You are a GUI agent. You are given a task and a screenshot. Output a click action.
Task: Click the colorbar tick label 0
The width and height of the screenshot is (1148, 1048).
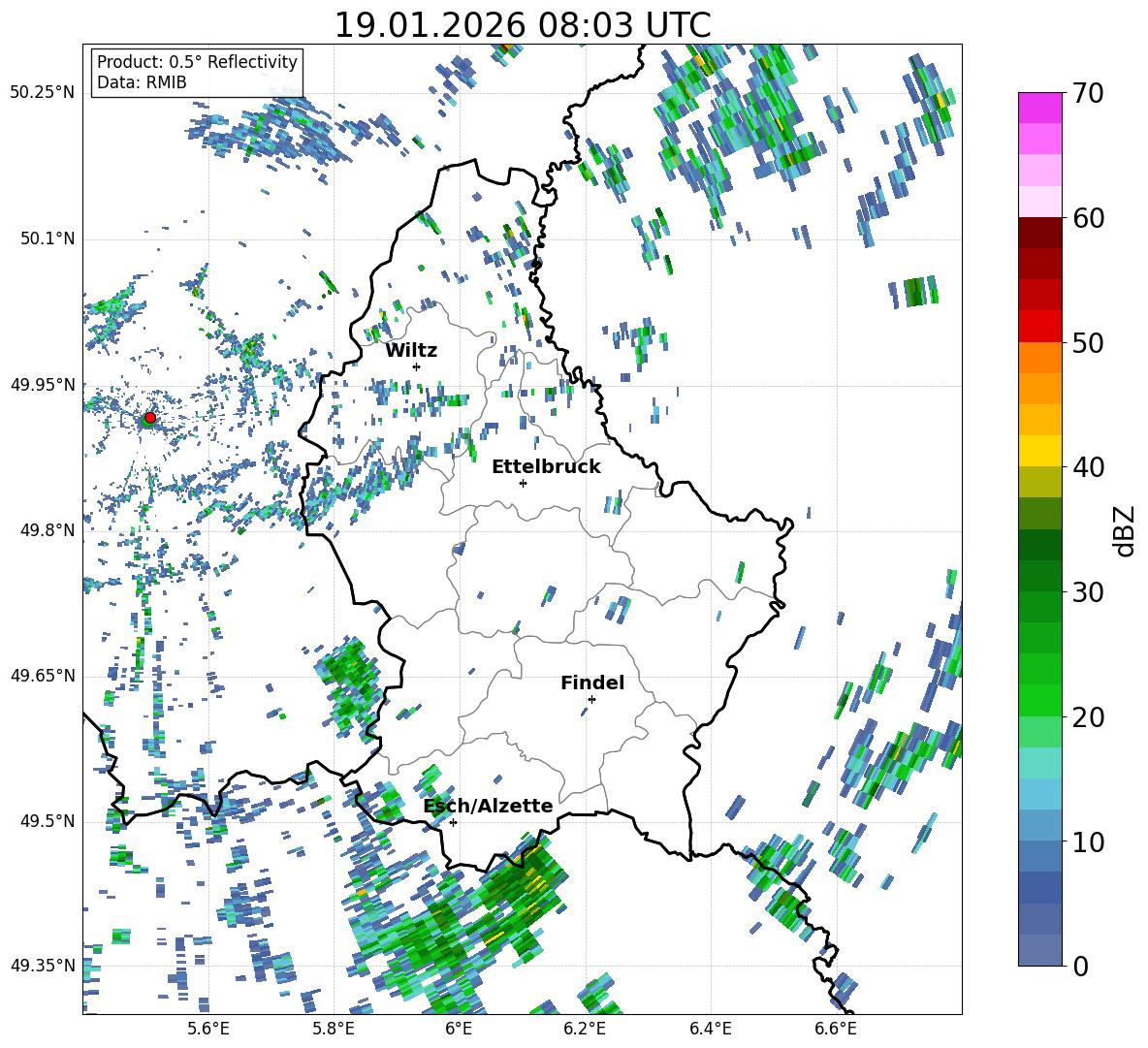coord(1080,967)
